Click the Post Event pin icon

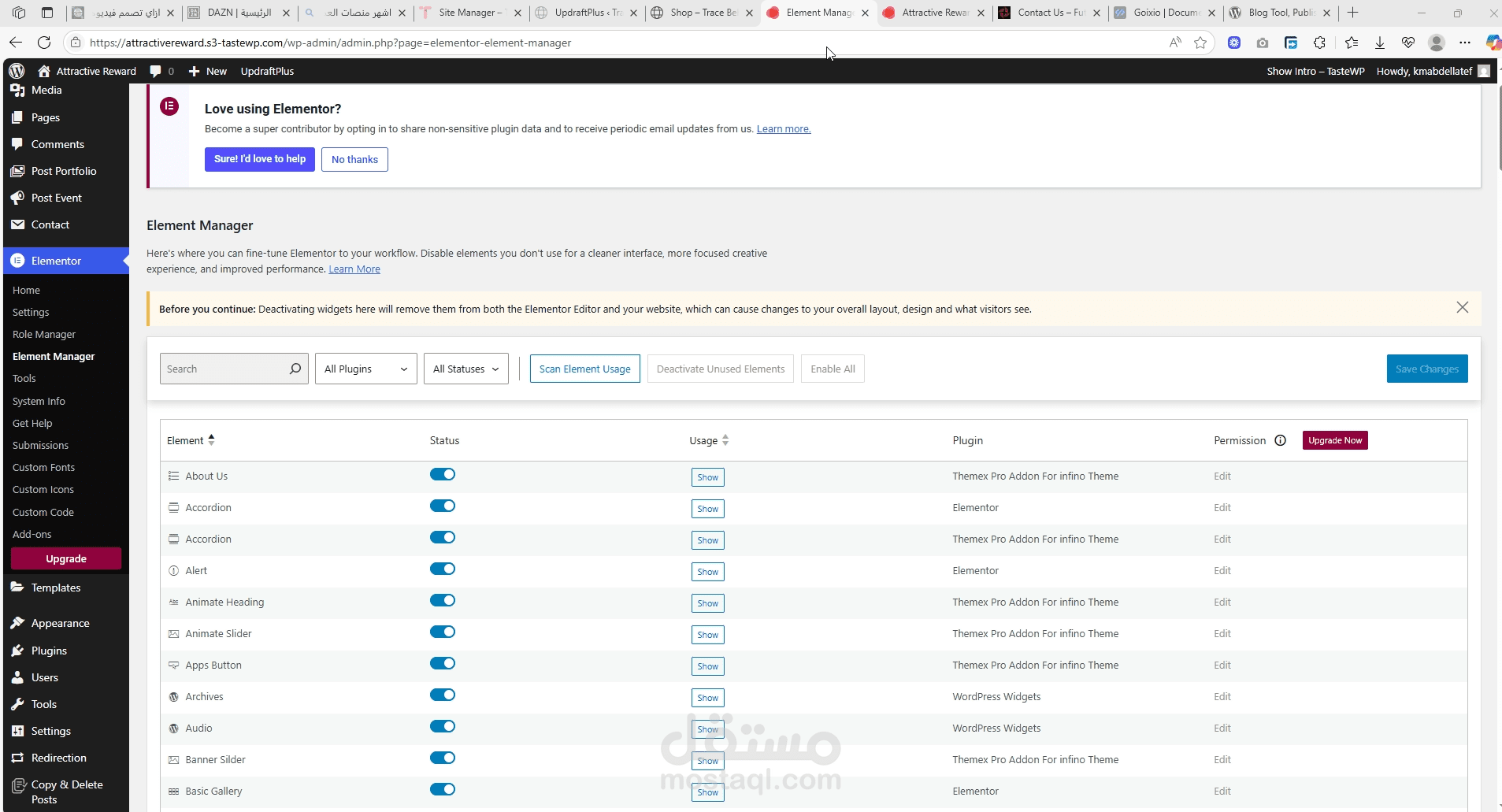[x=17, y=198]
